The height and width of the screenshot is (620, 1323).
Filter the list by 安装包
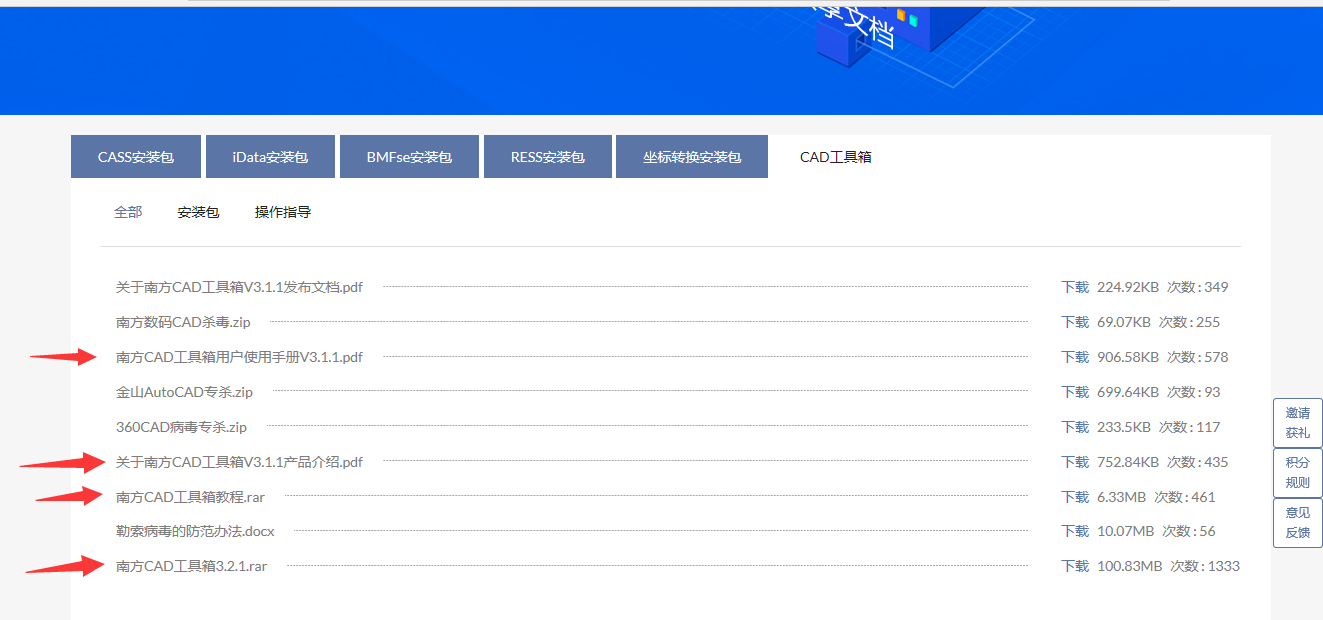coord(198,212)
